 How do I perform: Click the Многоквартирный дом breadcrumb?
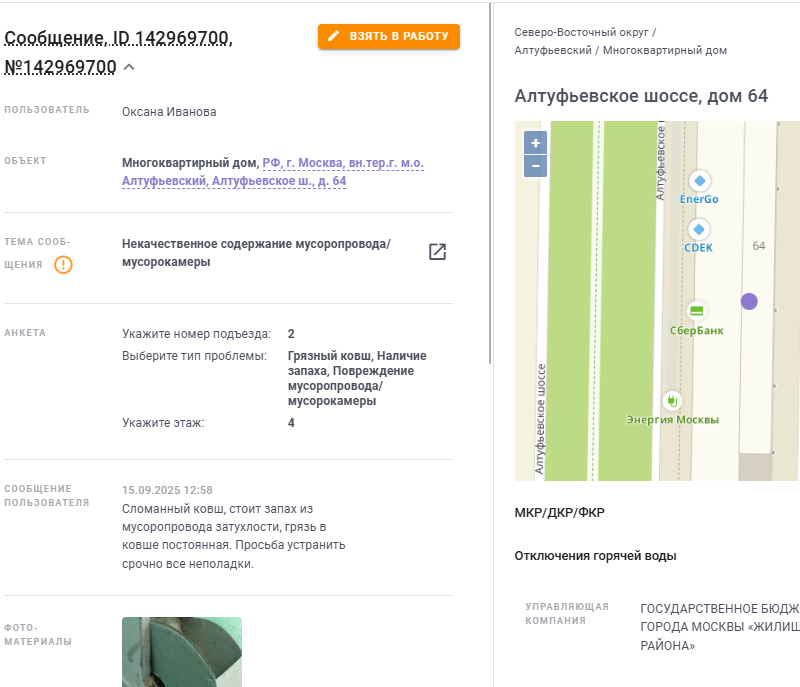click(x=665, y=50)
